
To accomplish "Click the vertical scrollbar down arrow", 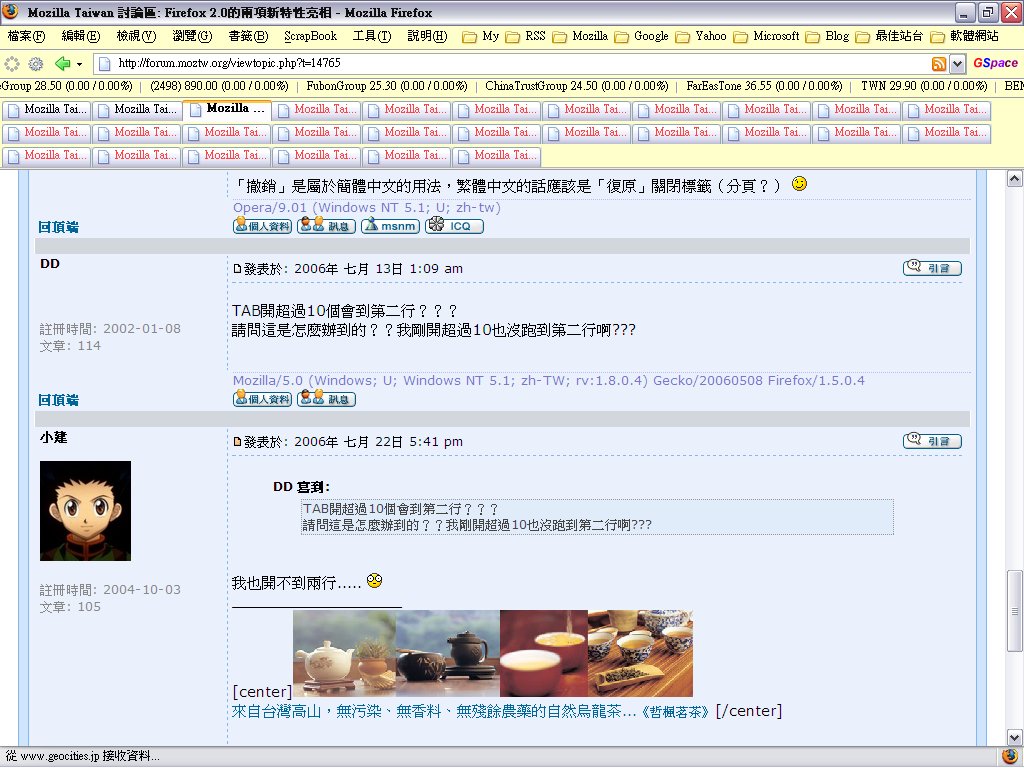I will coord(1014,735).
